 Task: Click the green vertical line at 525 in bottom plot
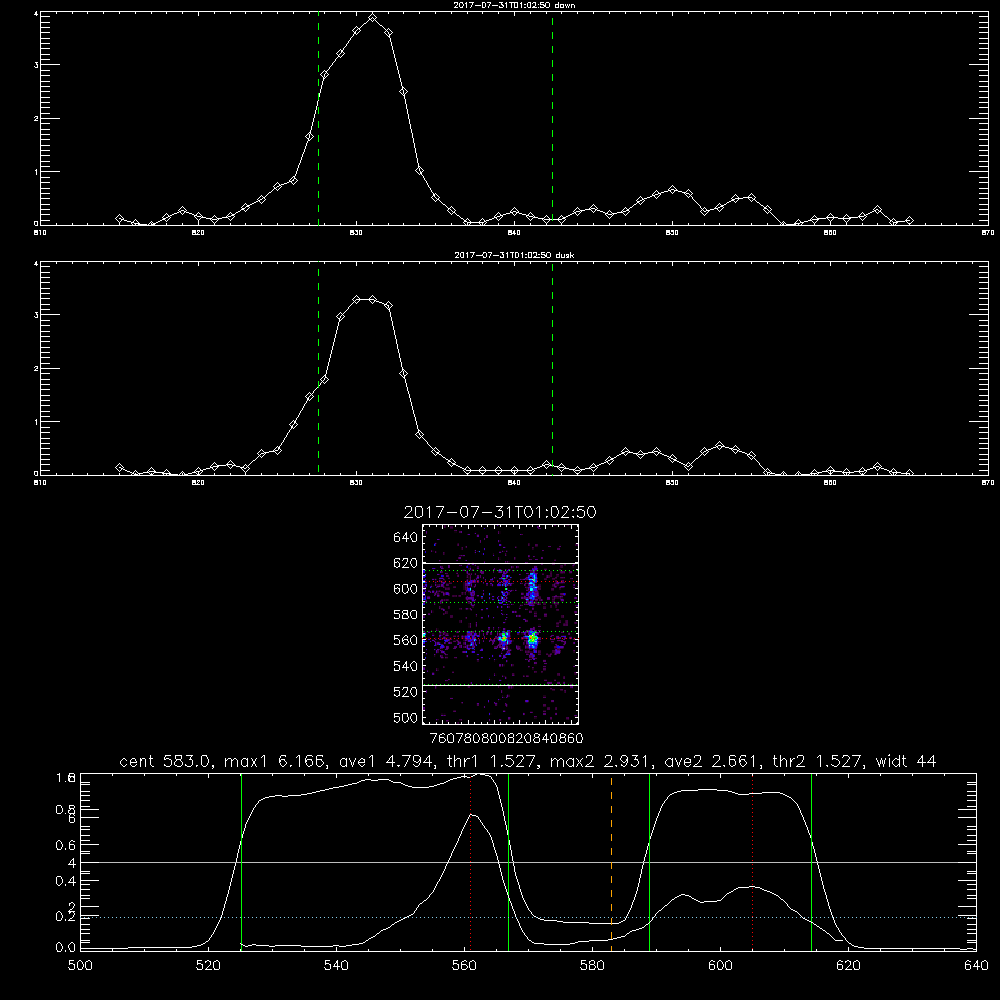pos(241,862)
